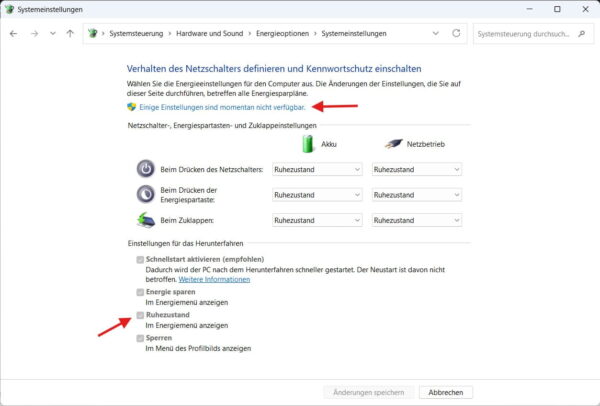Expand the address bar history dropdown
The width and height of the screenshot is (600, 406).
[x=435, y=33]
